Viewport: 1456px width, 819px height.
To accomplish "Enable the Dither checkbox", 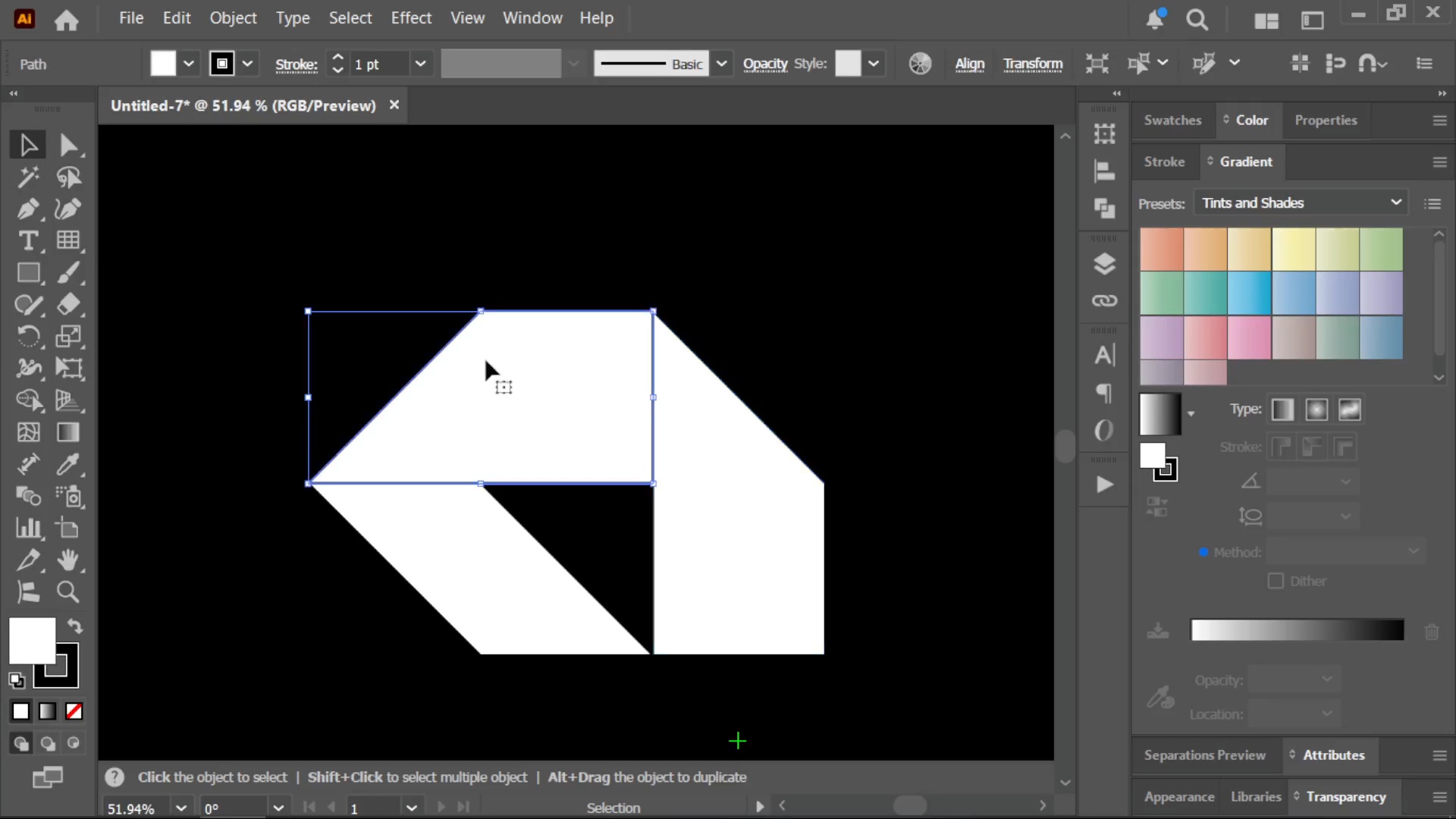I will pyautogui.click(x=1276, y=581).
